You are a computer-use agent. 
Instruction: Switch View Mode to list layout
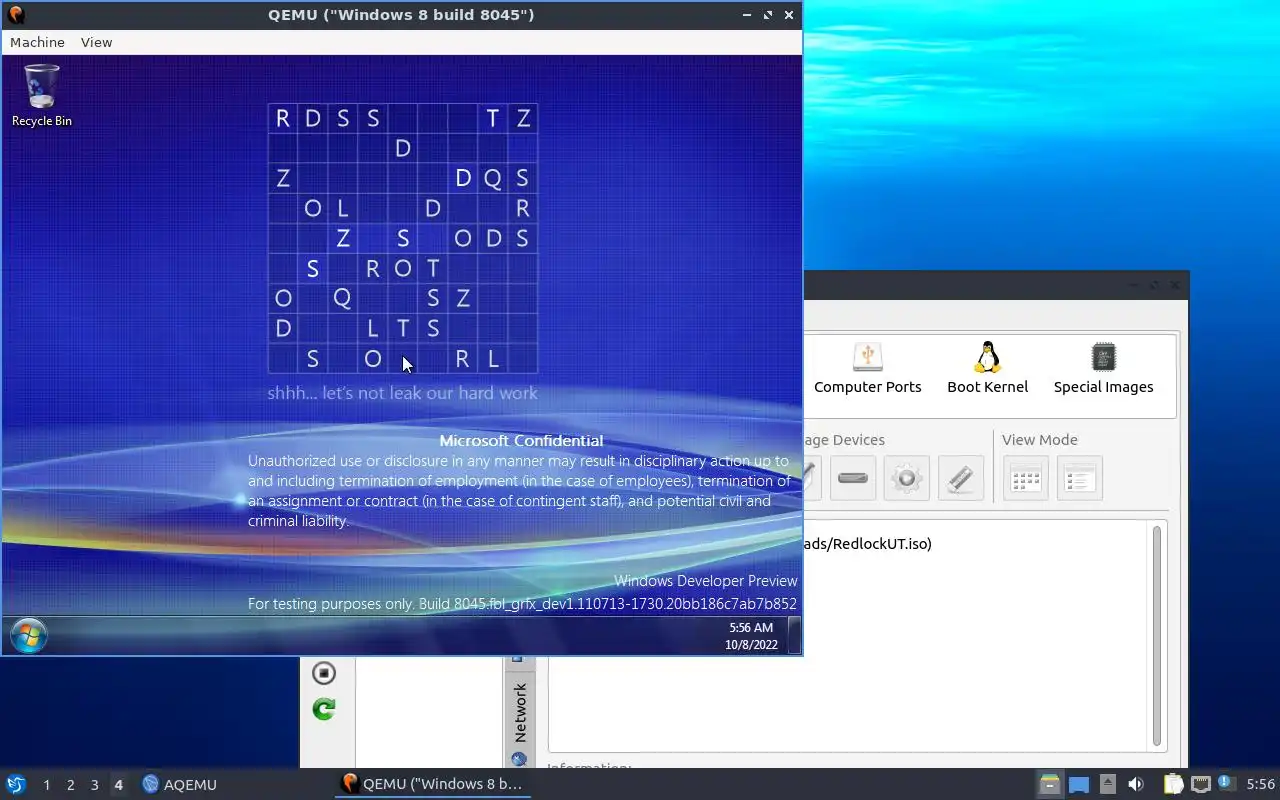pos(1079,478)
